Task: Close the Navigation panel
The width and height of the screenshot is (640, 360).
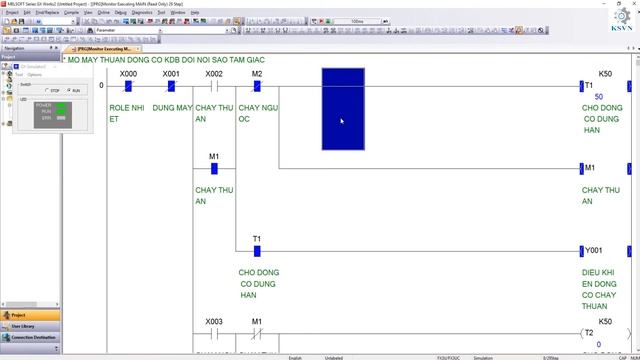Action: coord(56,48)
